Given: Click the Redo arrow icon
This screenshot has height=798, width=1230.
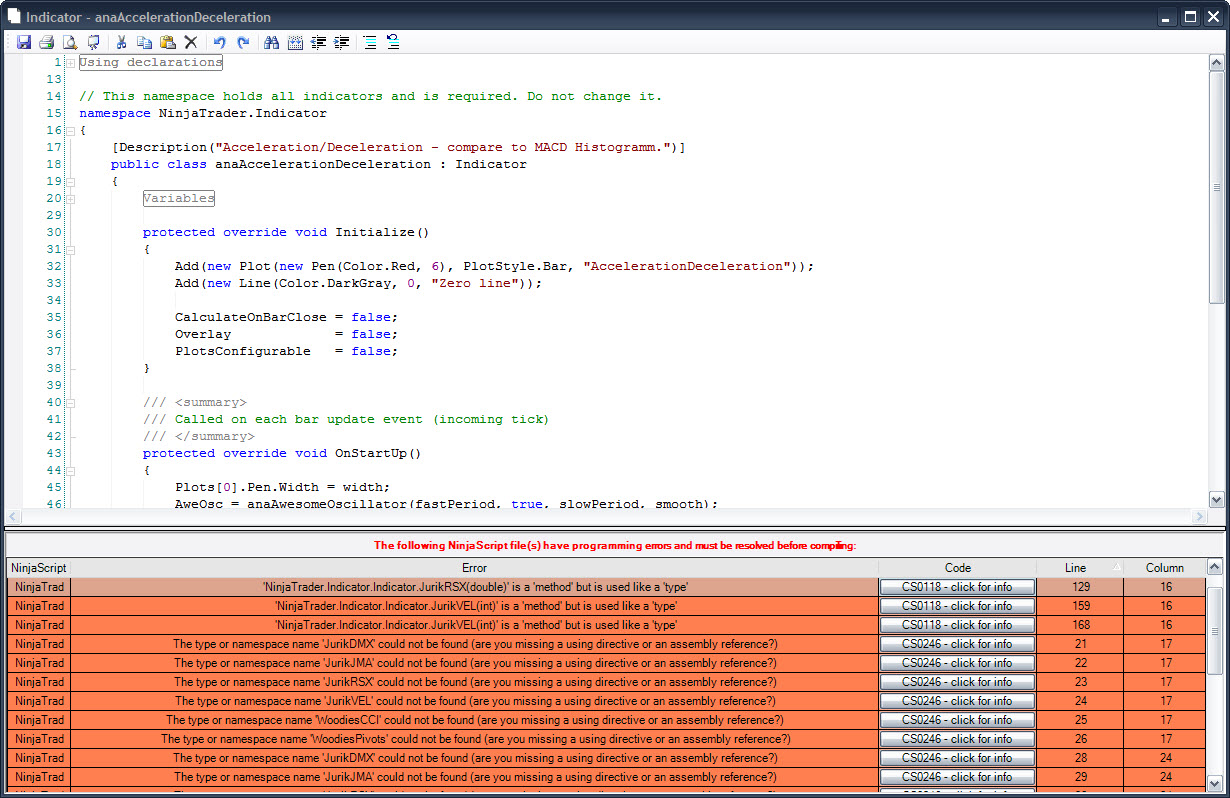Looking at the screenshot, I should click(x=243, y=42).
